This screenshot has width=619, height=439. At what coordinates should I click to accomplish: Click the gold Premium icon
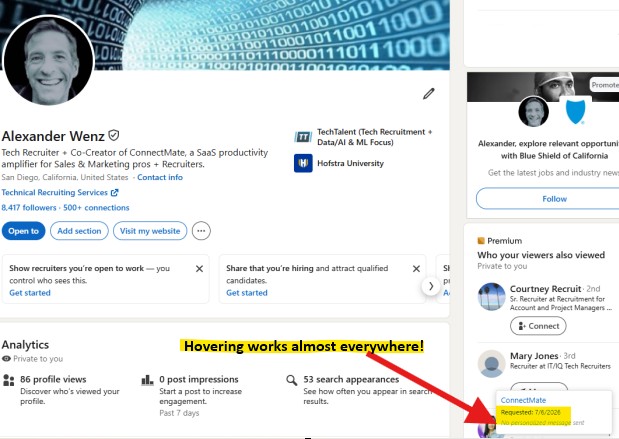click(x=481, y=241)
